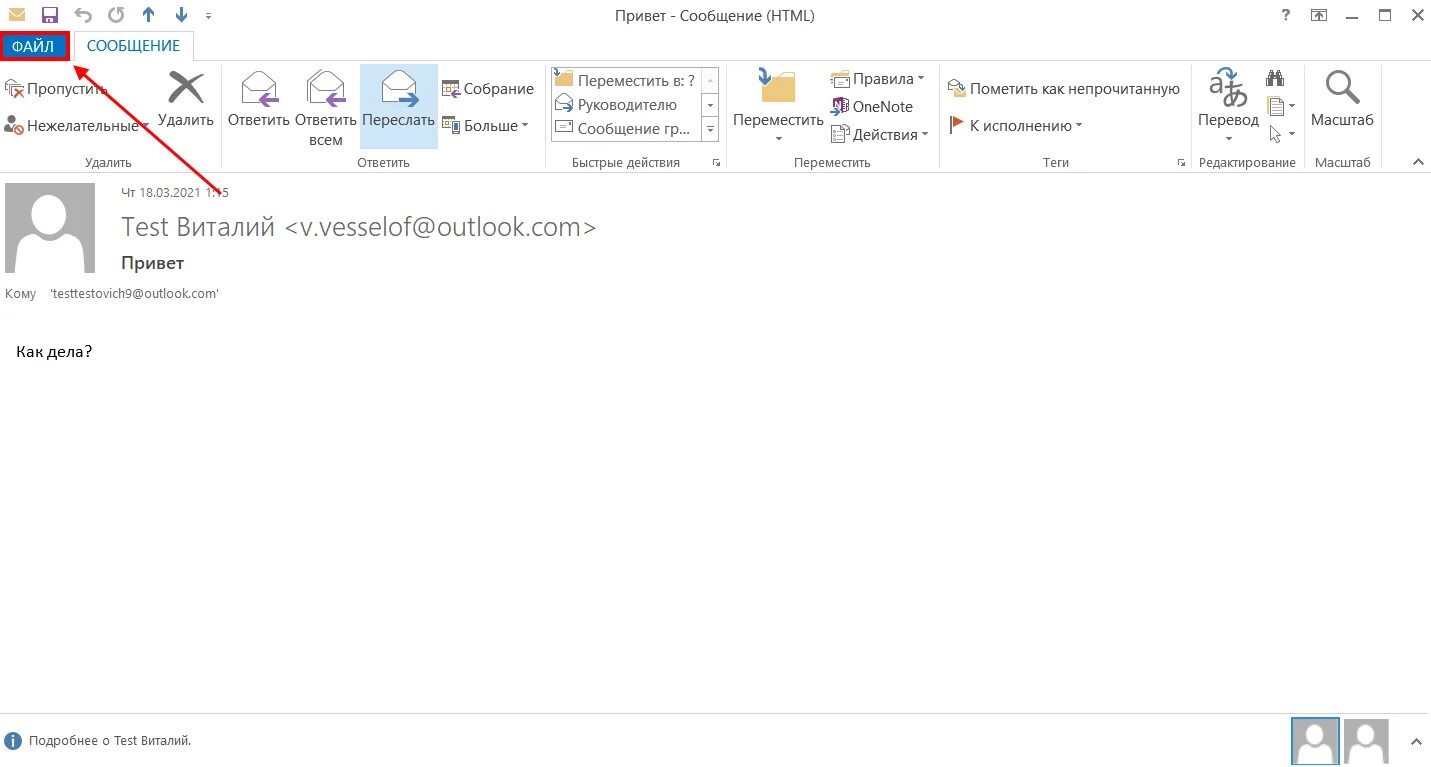Open the Быстрые действия dialog launcher
Viewport: 1431px width, 767px height.
click(715, 162)
